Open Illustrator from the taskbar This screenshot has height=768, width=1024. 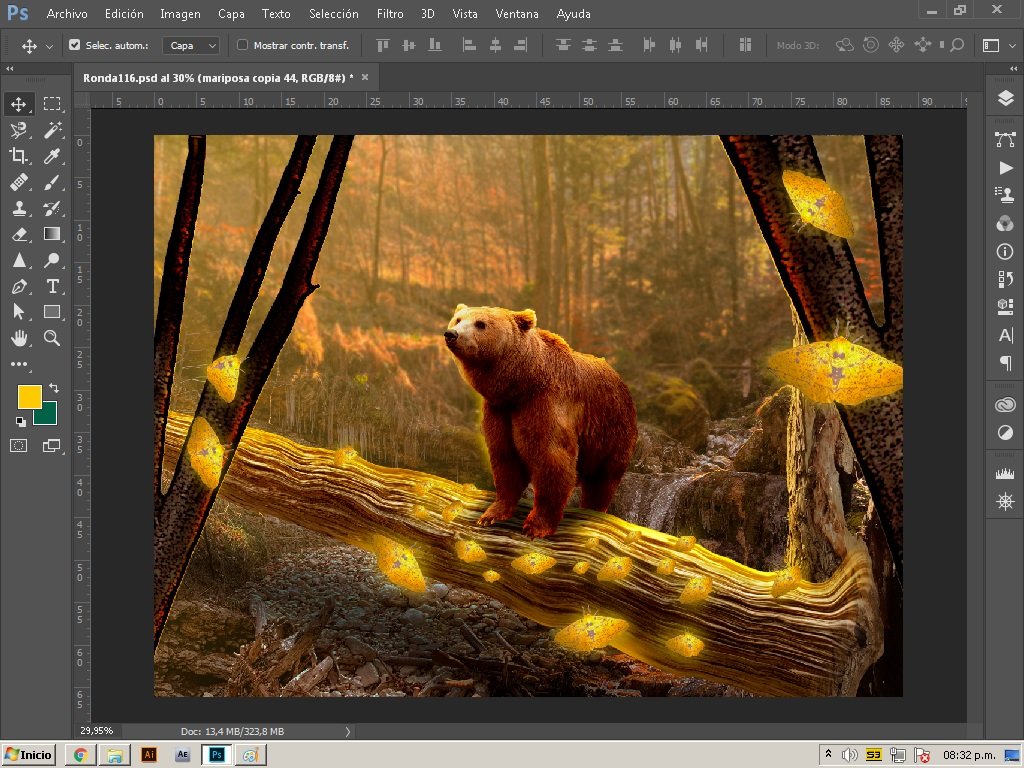pos(149,755)
